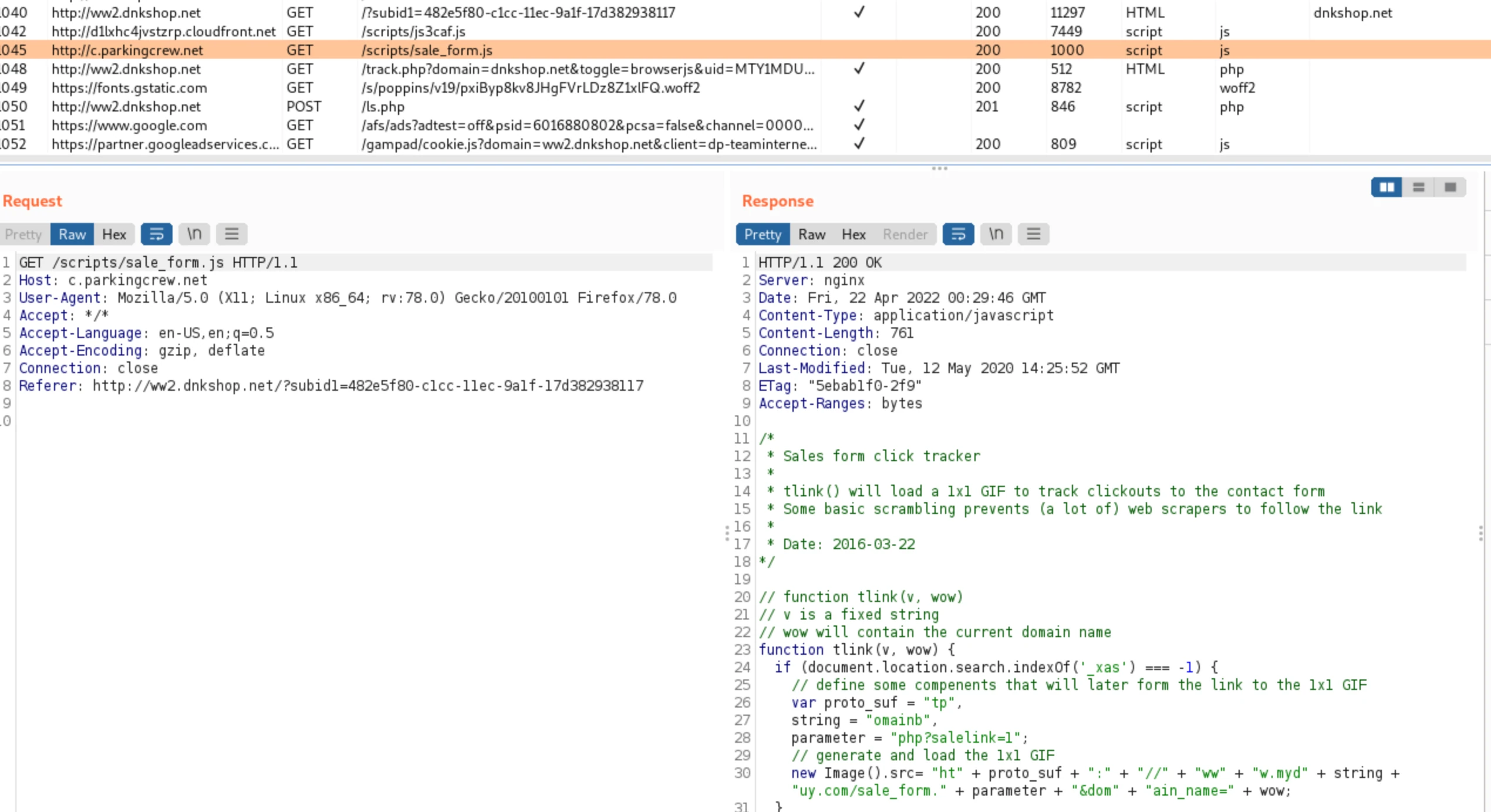Toggle word wrap in the Response panel
The width and height of the screenshot is (1491, 812).
[x=958, y=234]
